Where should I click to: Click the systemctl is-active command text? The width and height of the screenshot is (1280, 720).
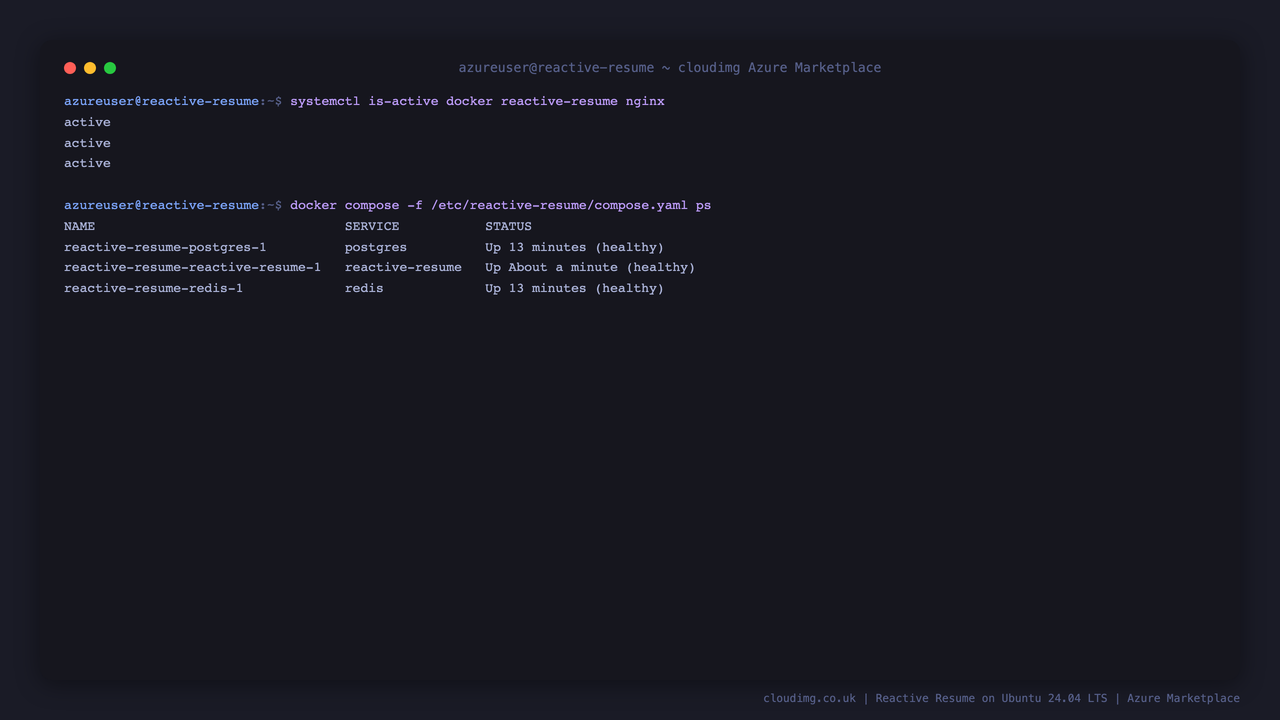click(477, 101)
